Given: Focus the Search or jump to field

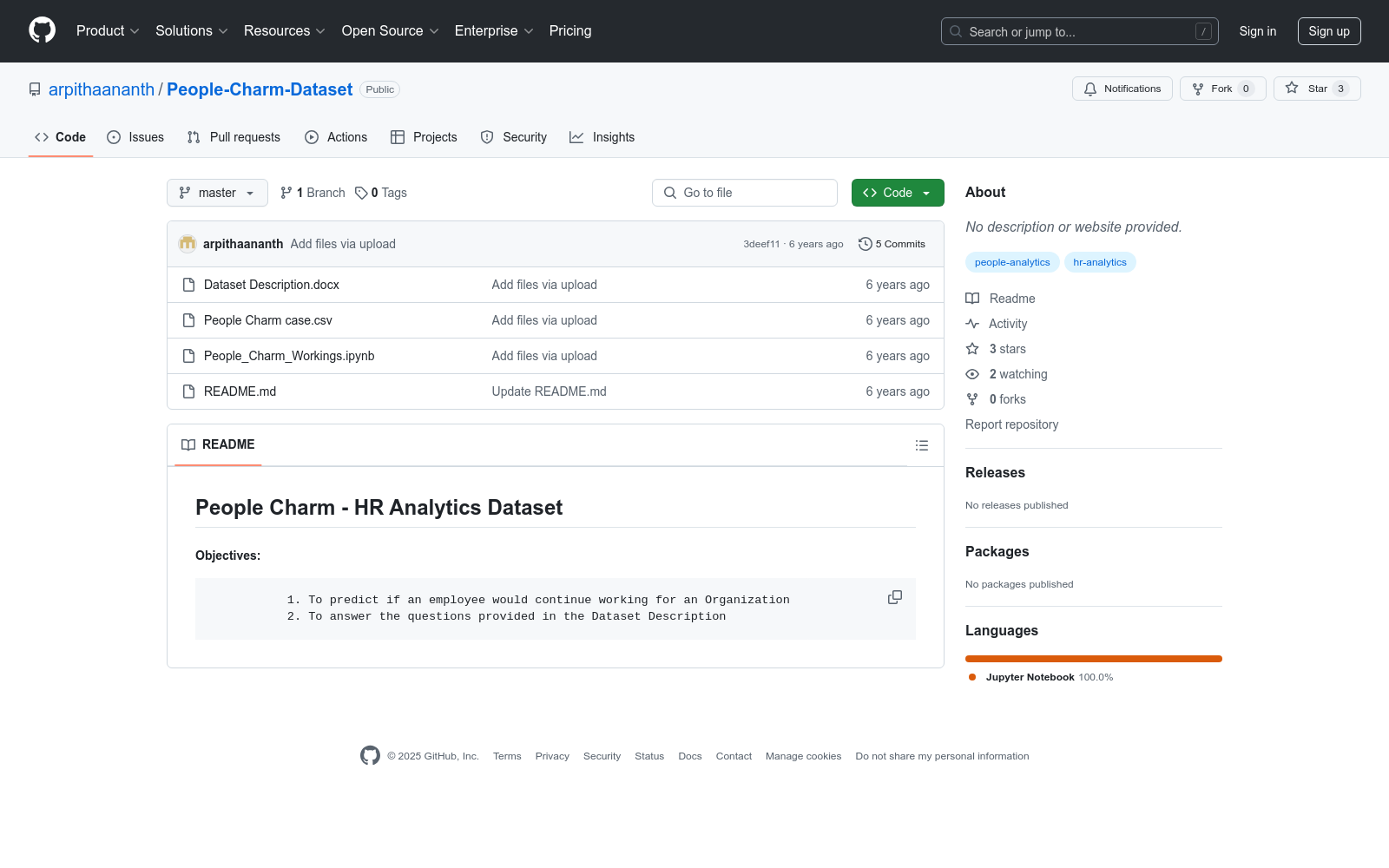Looking at the screenshot, I should coord(1079,31).
